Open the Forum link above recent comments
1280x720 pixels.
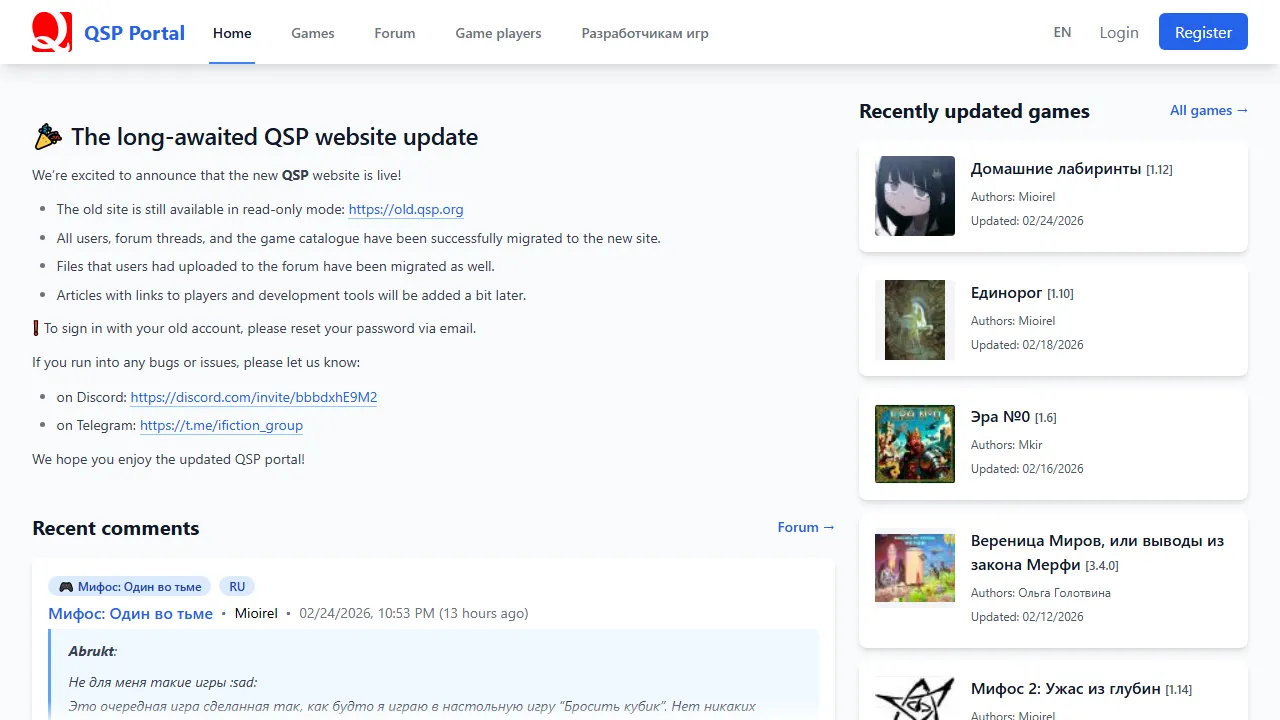click(x=806, y=527)
